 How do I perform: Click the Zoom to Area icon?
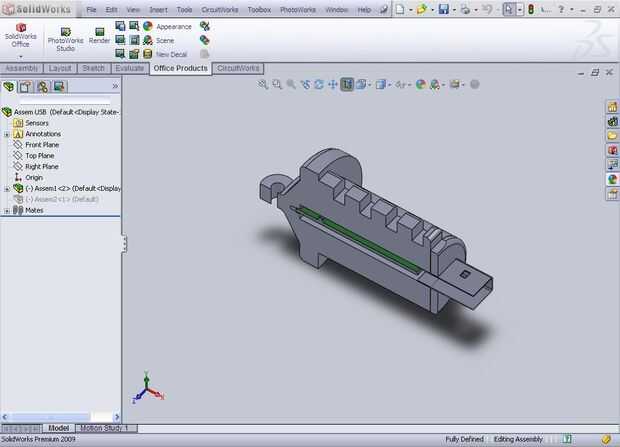277,84
